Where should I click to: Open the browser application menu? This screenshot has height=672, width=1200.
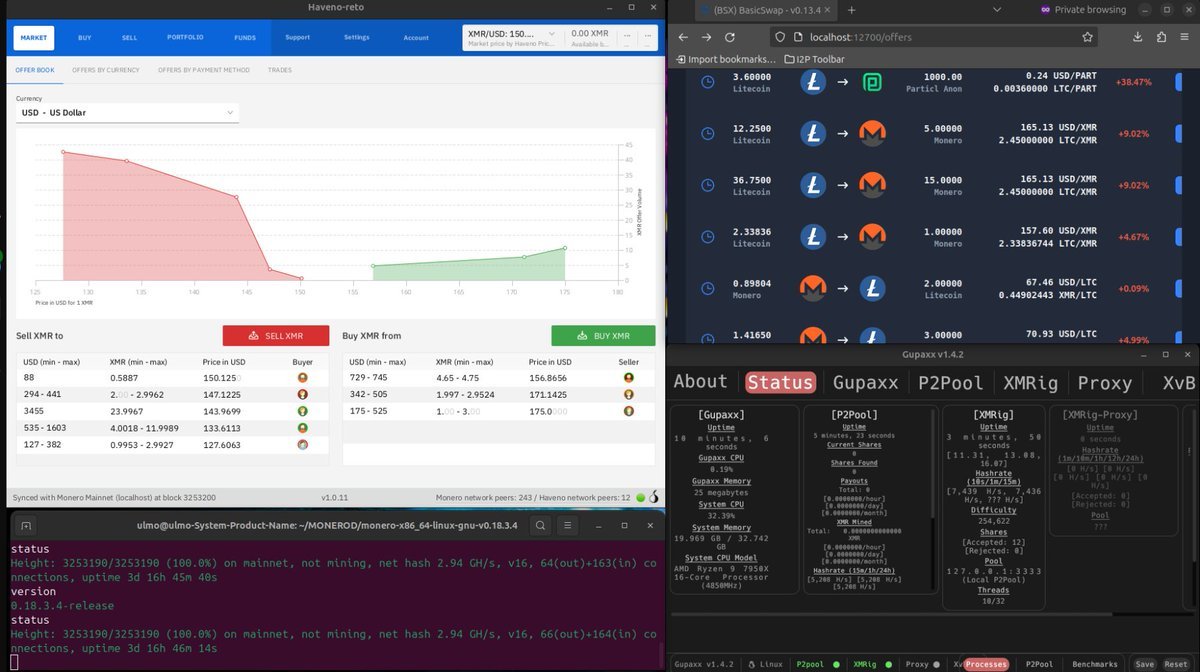(x=1182, y=37)
